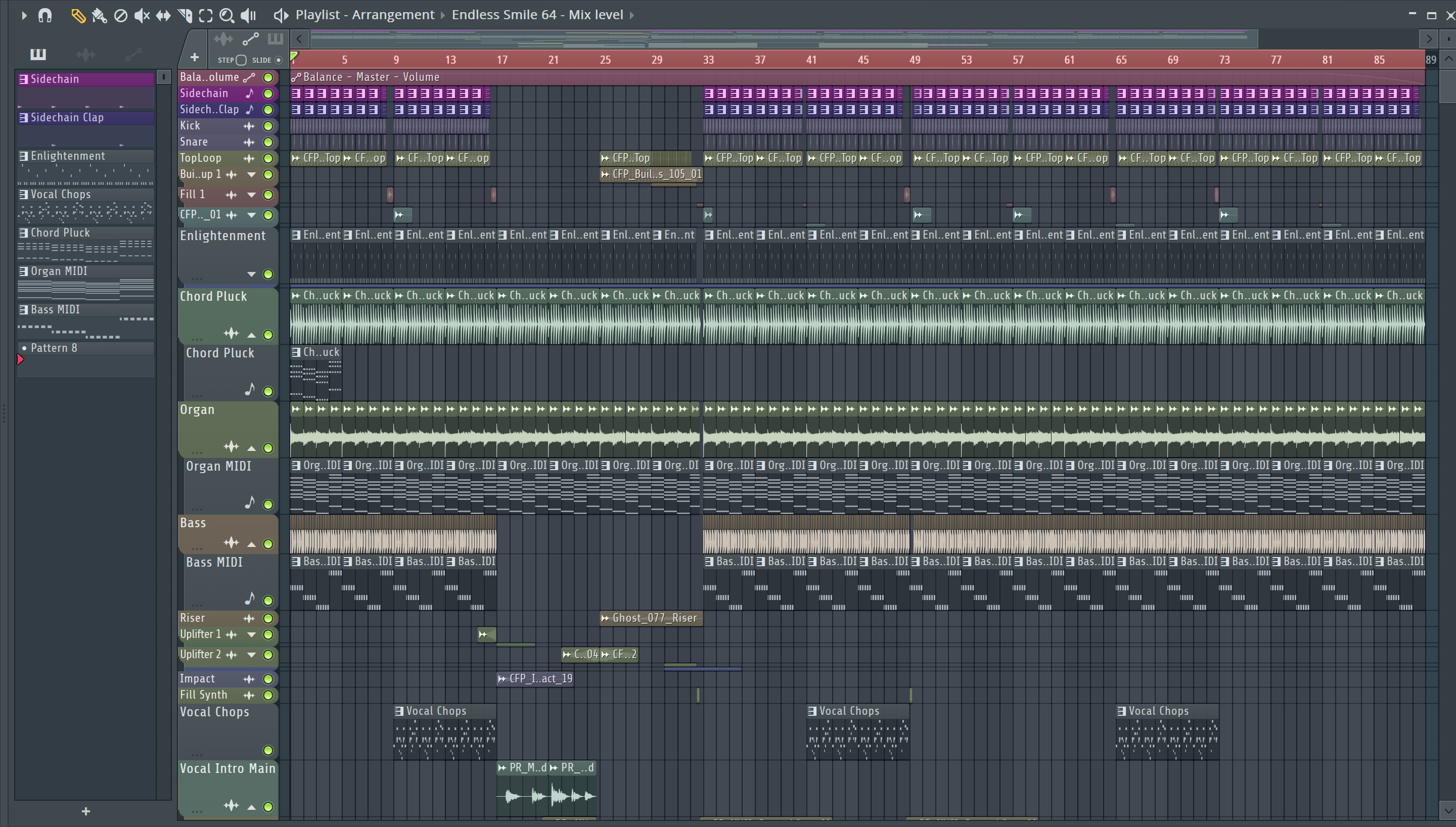Viewport: 1456px width, 827px height.
Task: Click the vertical scrollbar up arrow
Action: click(x=1448, y=59)
